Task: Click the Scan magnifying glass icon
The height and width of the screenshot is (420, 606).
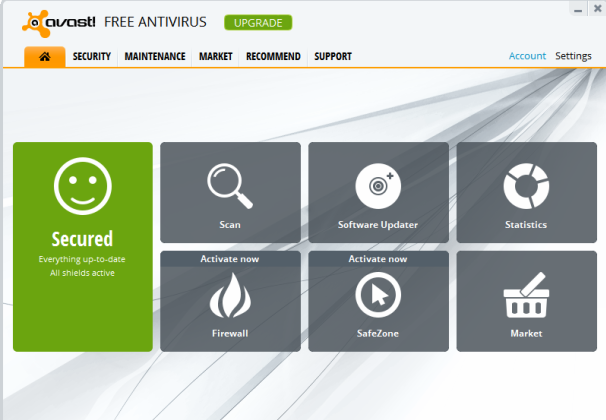Action: (x=230, y=186)
